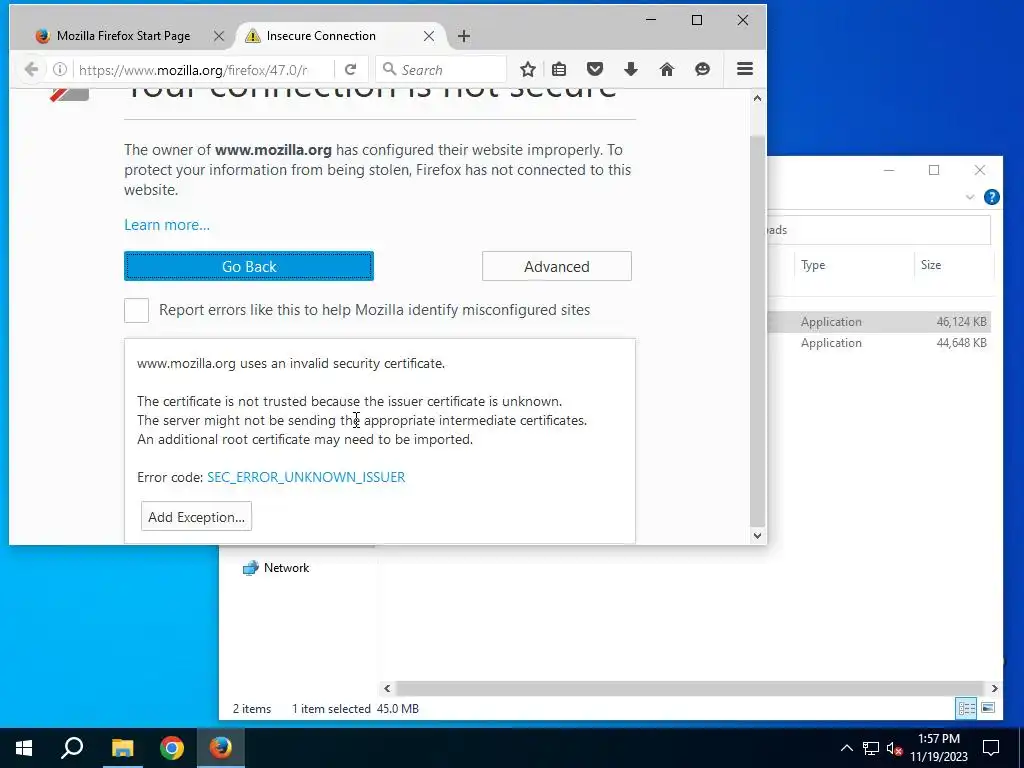
Task: Save page to Pocket
Action: 594,69
